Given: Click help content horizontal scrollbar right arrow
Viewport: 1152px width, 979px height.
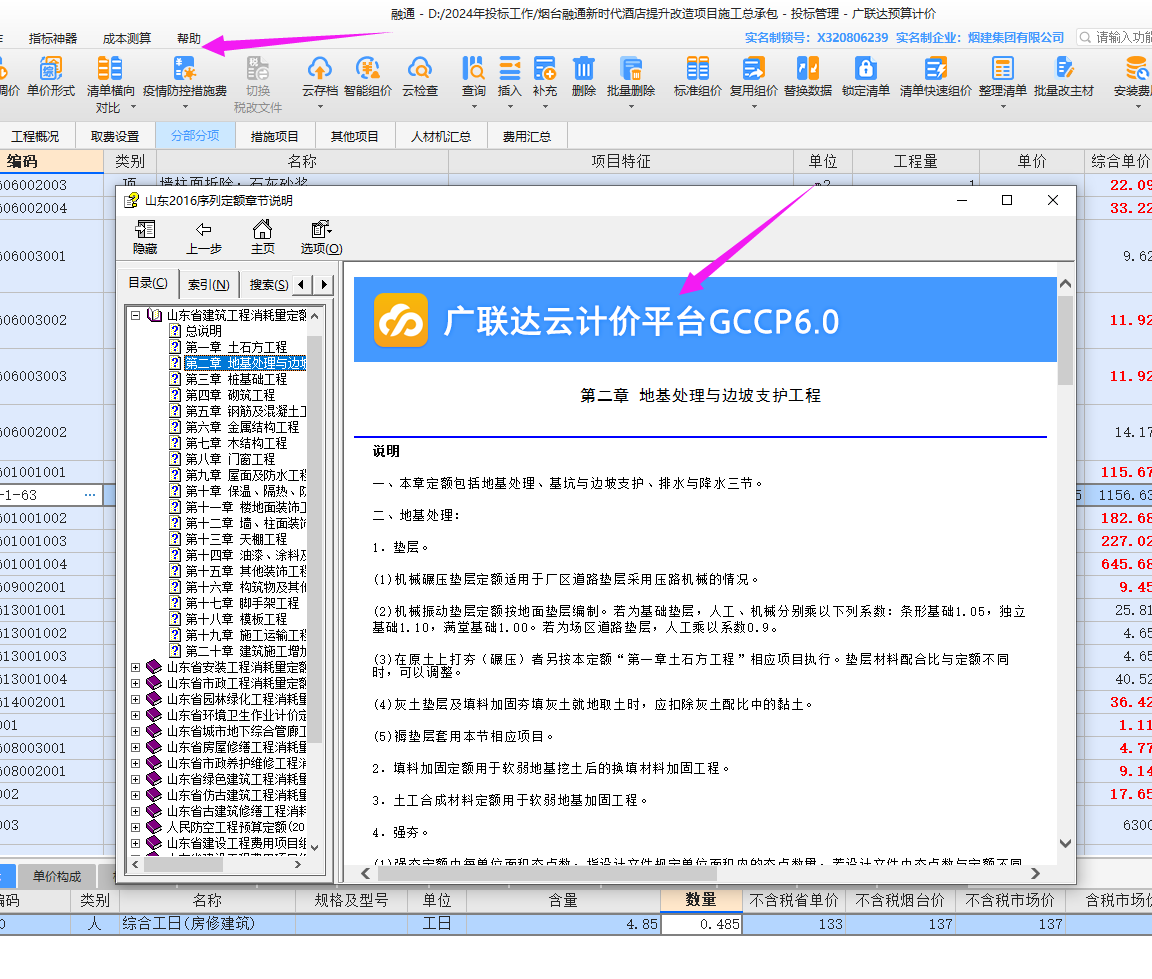Looking at the screenshot, I should 1035,873.
